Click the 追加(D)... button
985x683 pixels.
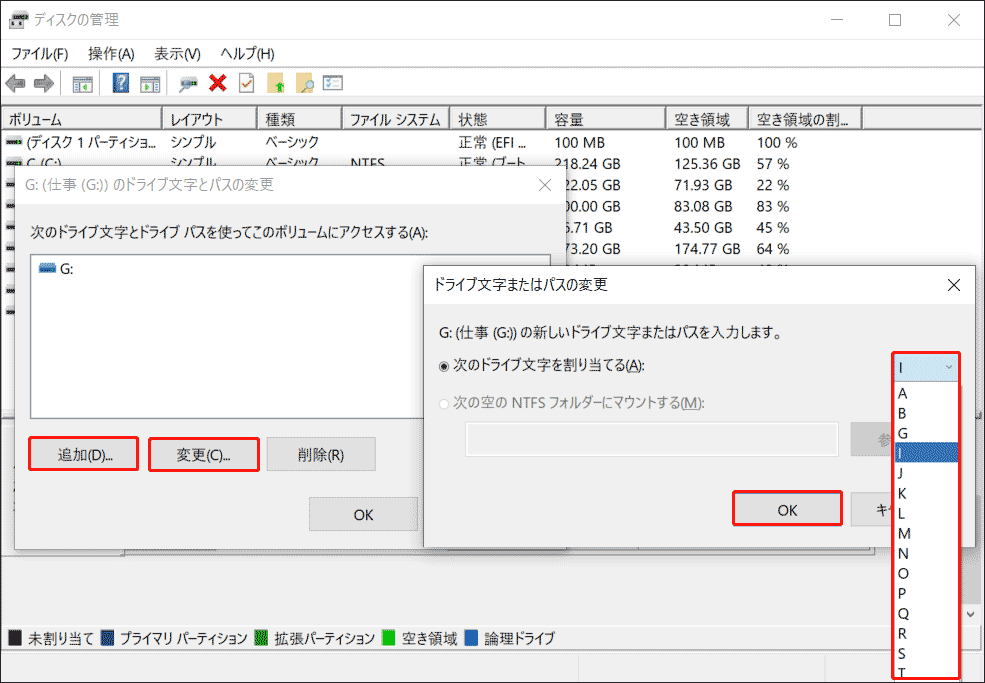click(x=84, y=454)
